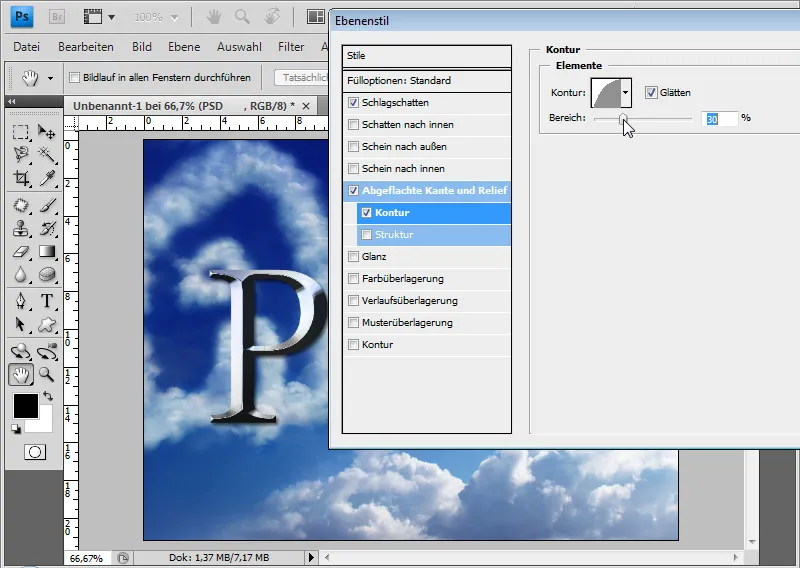Open the Bild menu
This screenshot has width=800, height=568.
point(142,47)
